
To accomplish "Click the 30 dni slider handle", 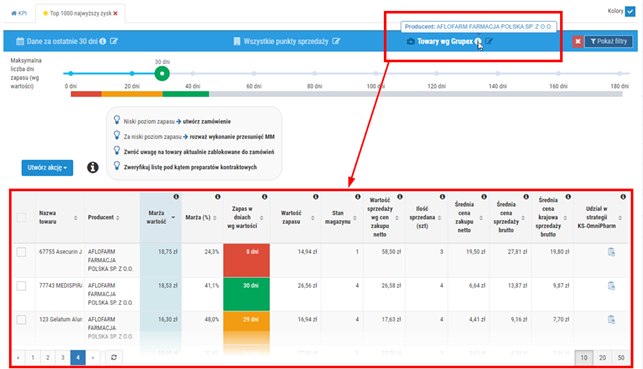I will tap(162, 73).
